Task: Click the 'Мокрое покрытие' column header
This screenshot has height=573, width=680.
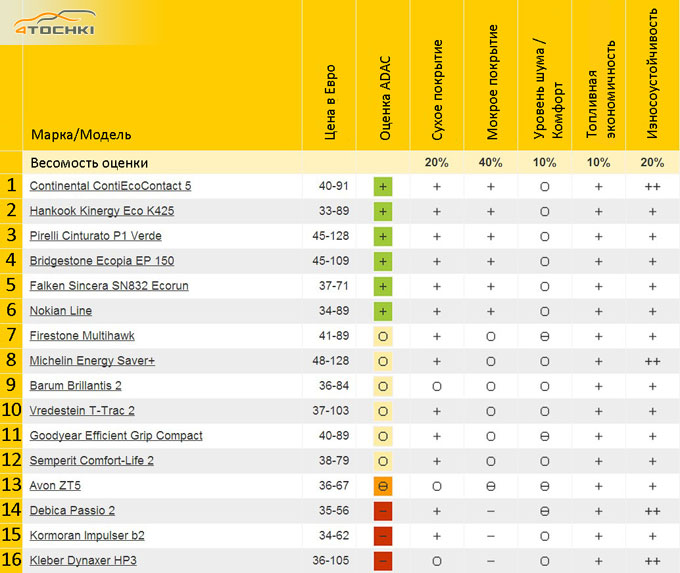Action: (492, 90)
